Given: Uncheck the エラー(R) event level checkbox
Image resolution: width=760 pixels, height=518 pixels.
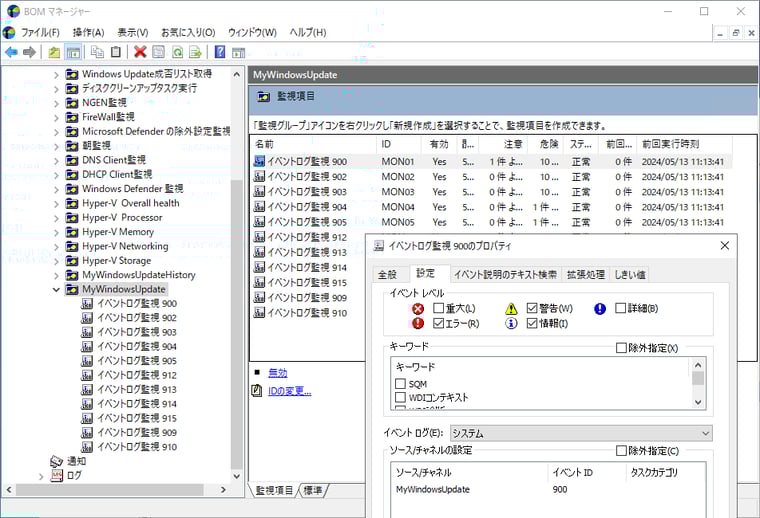Looking at the screenshot, I should pos(439,323).
